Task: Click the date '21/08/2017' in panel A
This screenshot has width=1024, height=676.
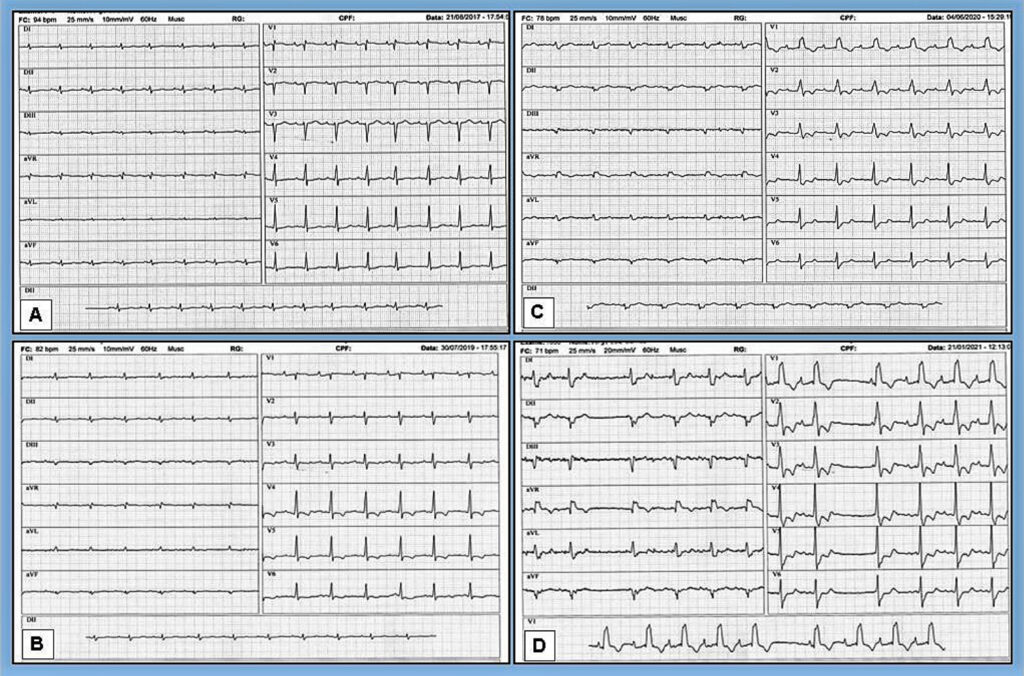Action: 464,18
